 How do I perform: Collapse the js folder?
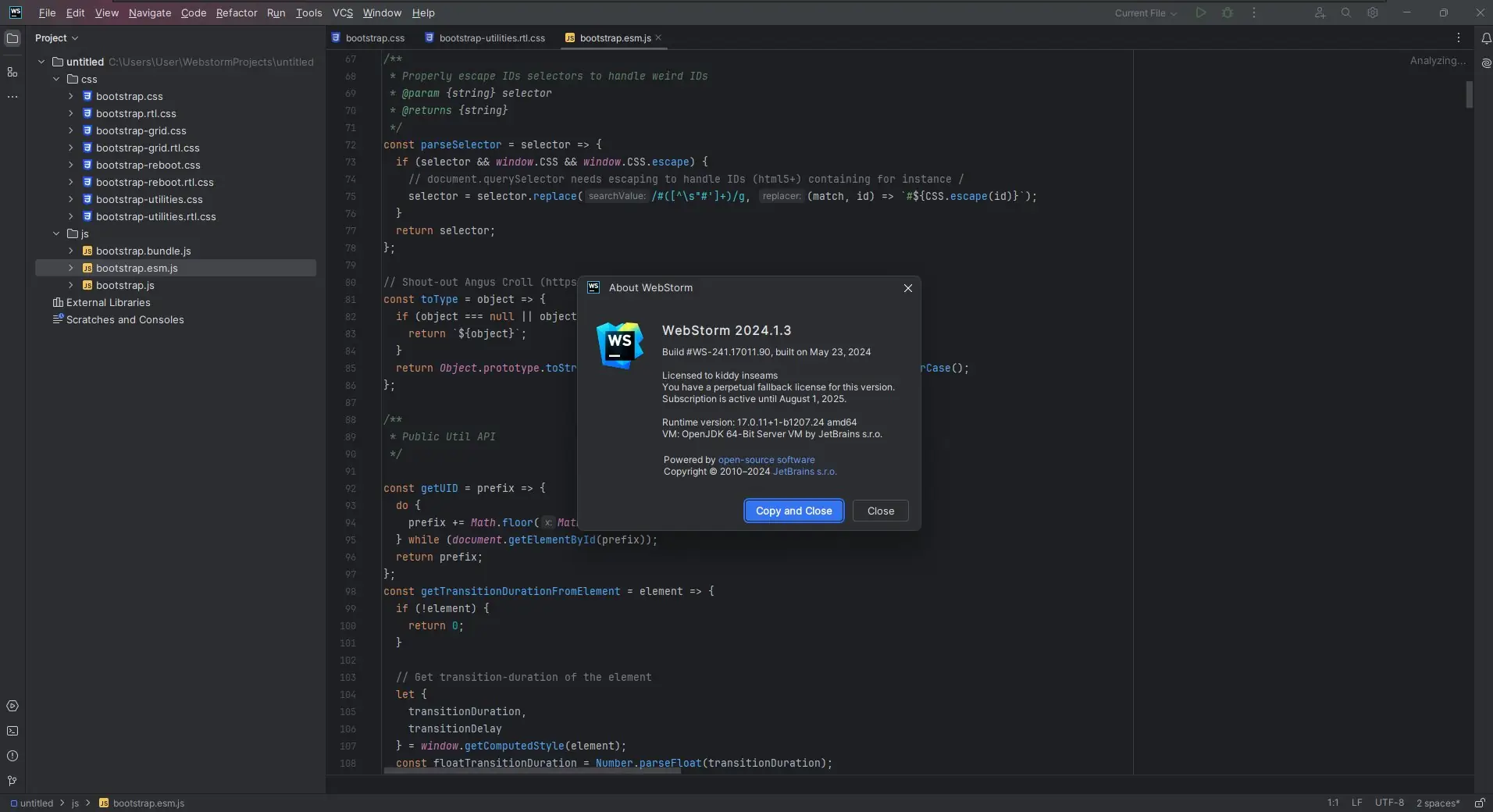tap(56, 233)
